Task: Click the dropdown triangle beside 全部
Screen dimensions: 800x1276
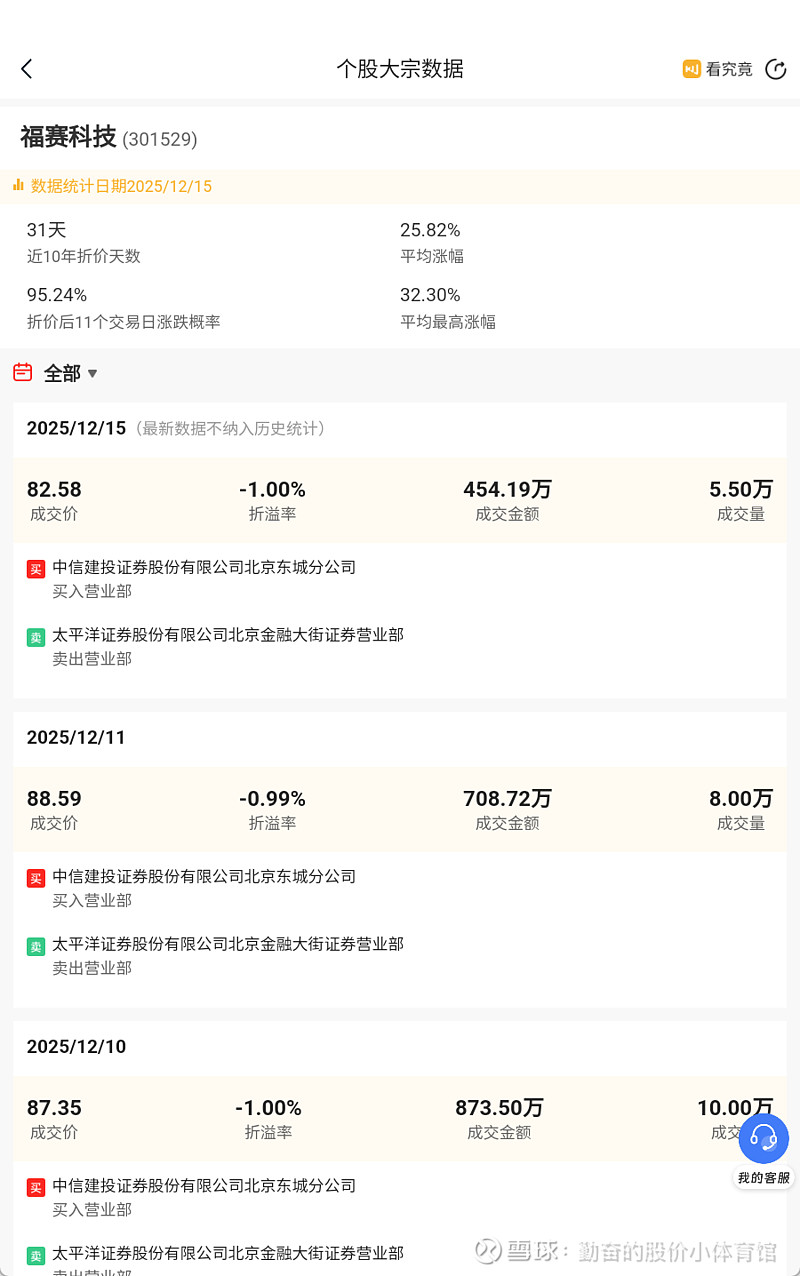Action: (x=93, y=374)
